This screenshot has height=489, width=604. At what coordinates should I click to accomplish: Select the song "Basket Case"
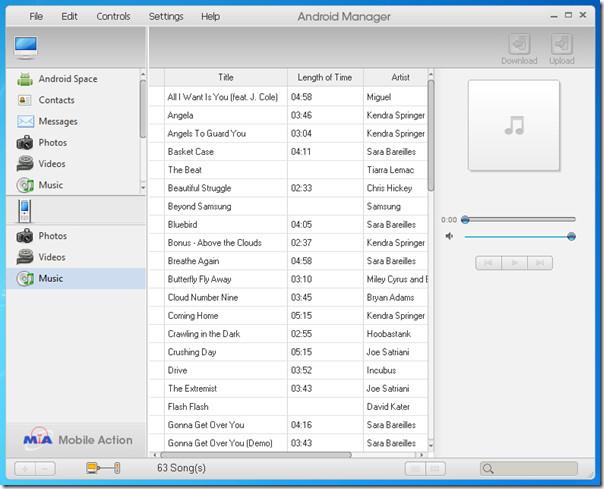click(190, 151)
